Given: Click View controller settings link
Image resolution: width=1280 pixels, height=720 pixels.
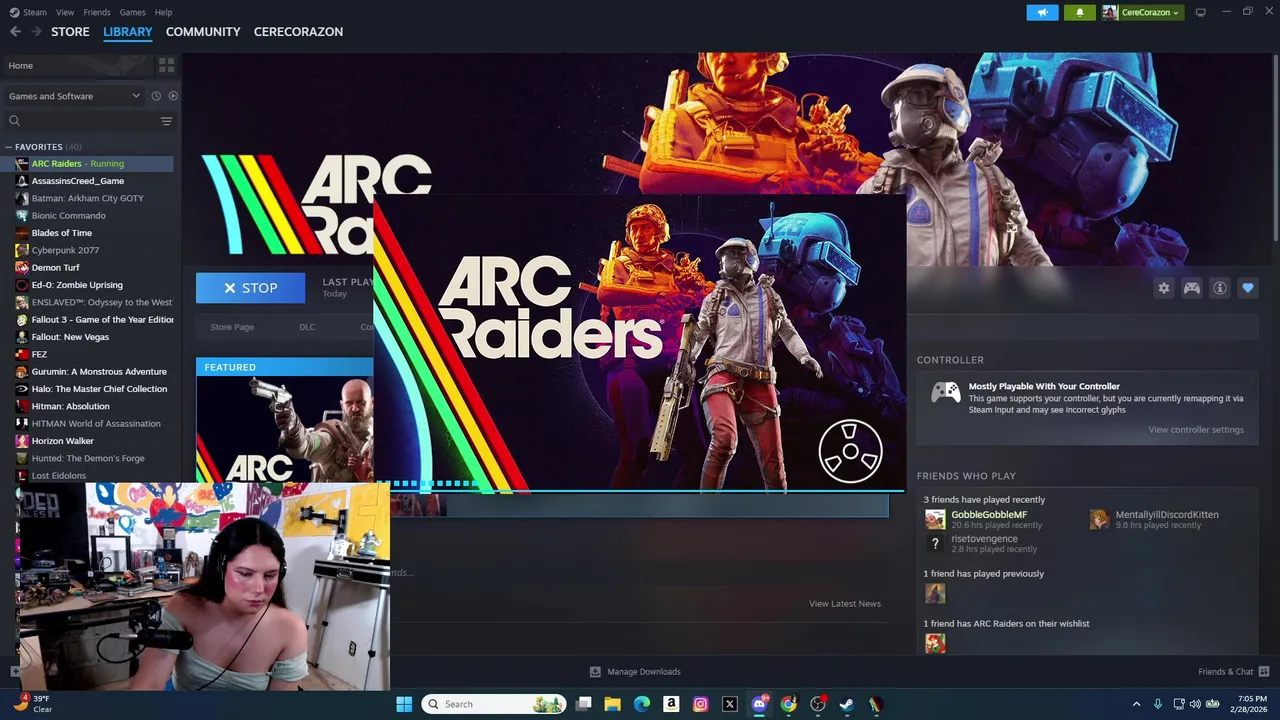Looking at the screenshot, I should pyautogui.click(x=1196, y=430).
